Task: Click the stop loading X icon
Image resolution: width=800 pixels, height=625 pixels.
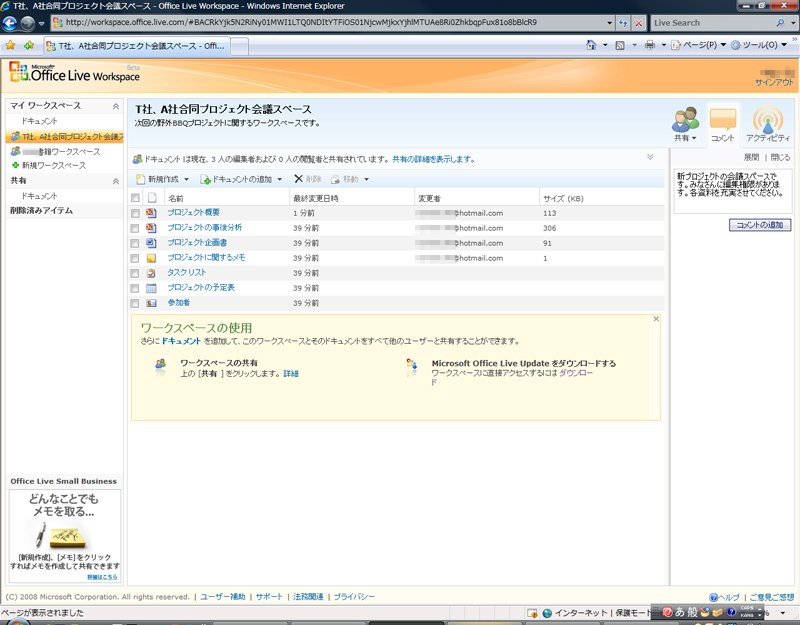Action: (638, 23)
